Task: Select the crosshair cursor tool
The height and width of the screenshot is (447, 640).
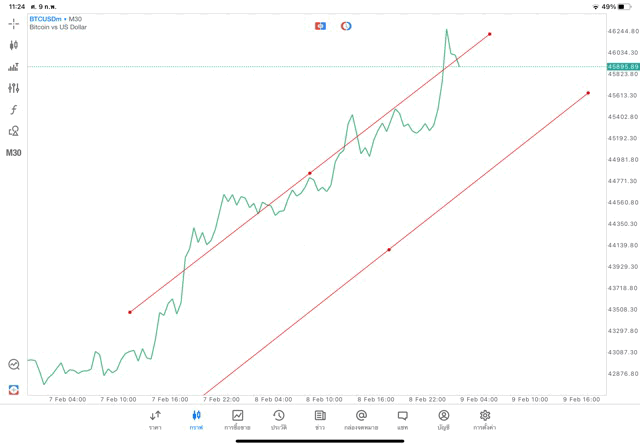Action: tap(13, 23)
